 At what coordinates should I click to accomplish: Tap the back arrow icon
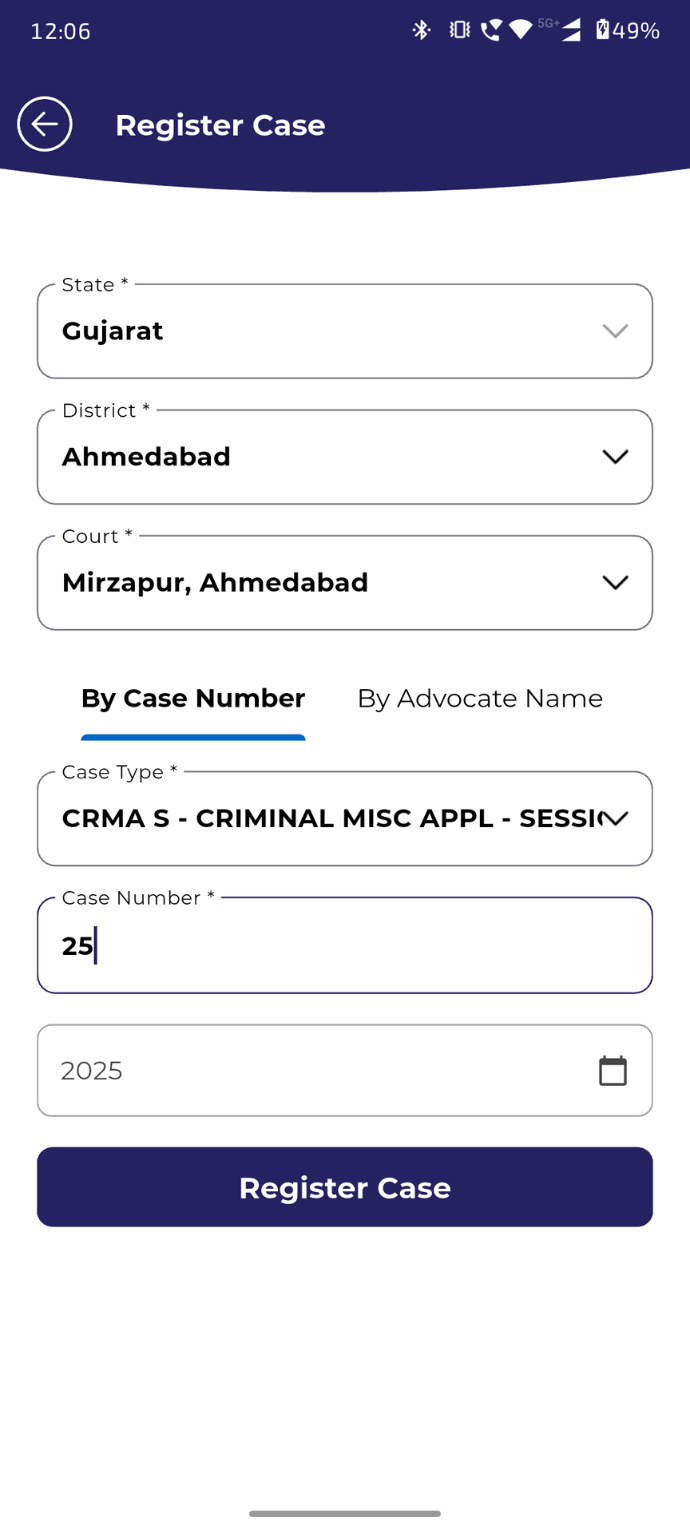click(45, 125)
